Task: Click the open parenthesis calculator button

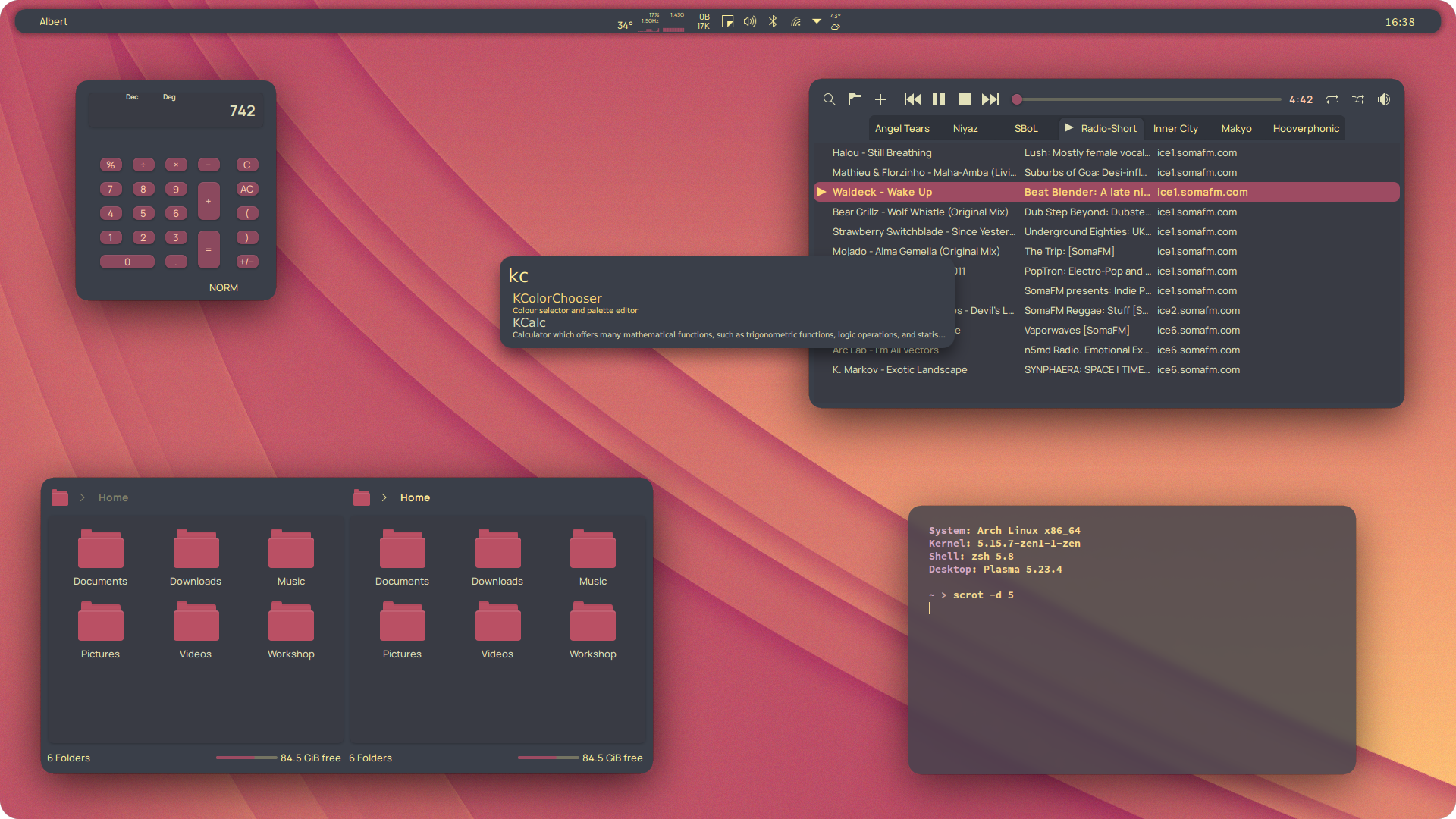Action: tap(247, 213)
